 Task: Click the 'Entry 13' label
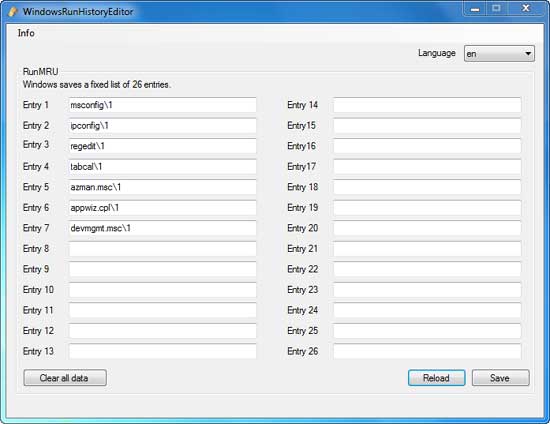pyautogui.click(x=38, y=351)
